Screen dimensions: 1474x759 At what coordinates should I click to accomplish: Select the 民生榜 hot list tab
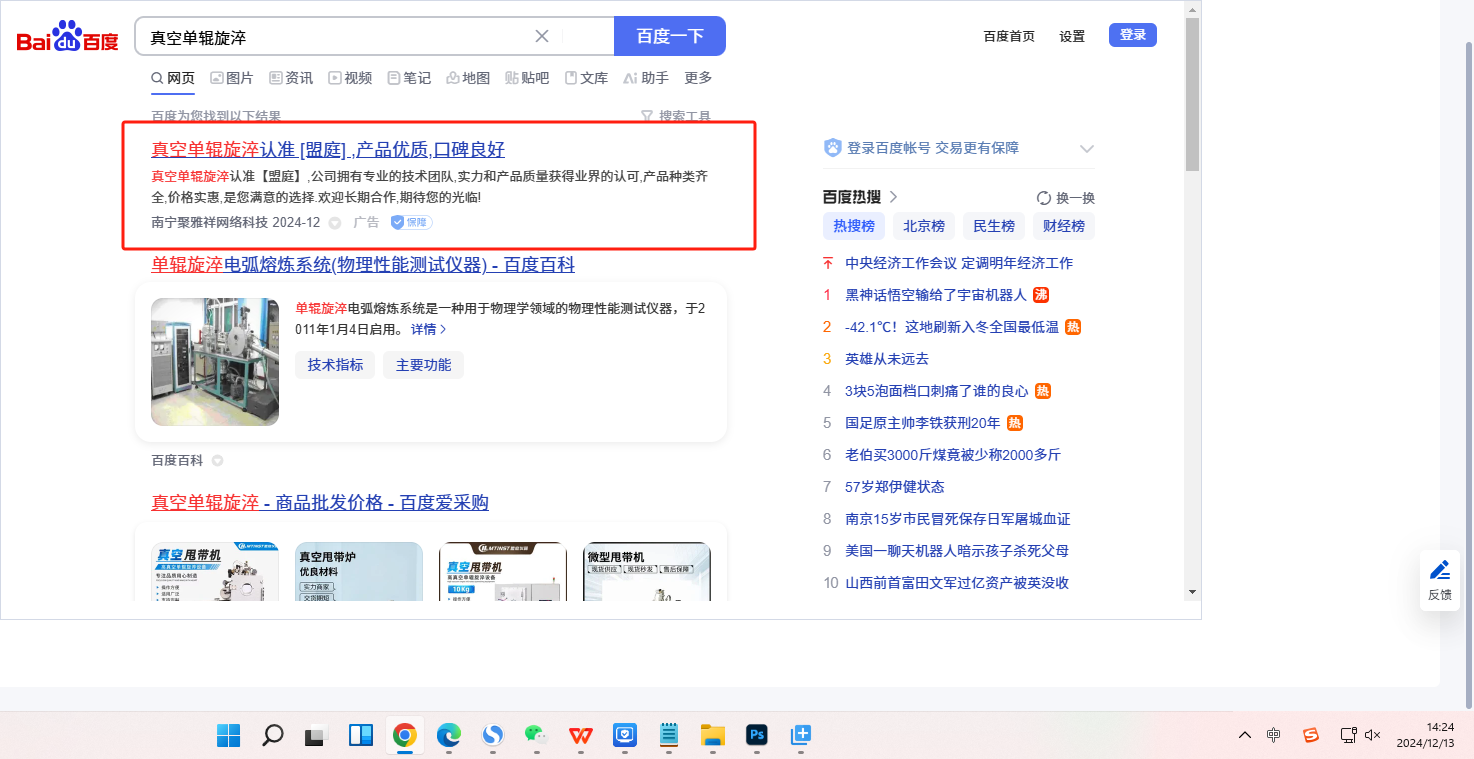pos(993,226)
